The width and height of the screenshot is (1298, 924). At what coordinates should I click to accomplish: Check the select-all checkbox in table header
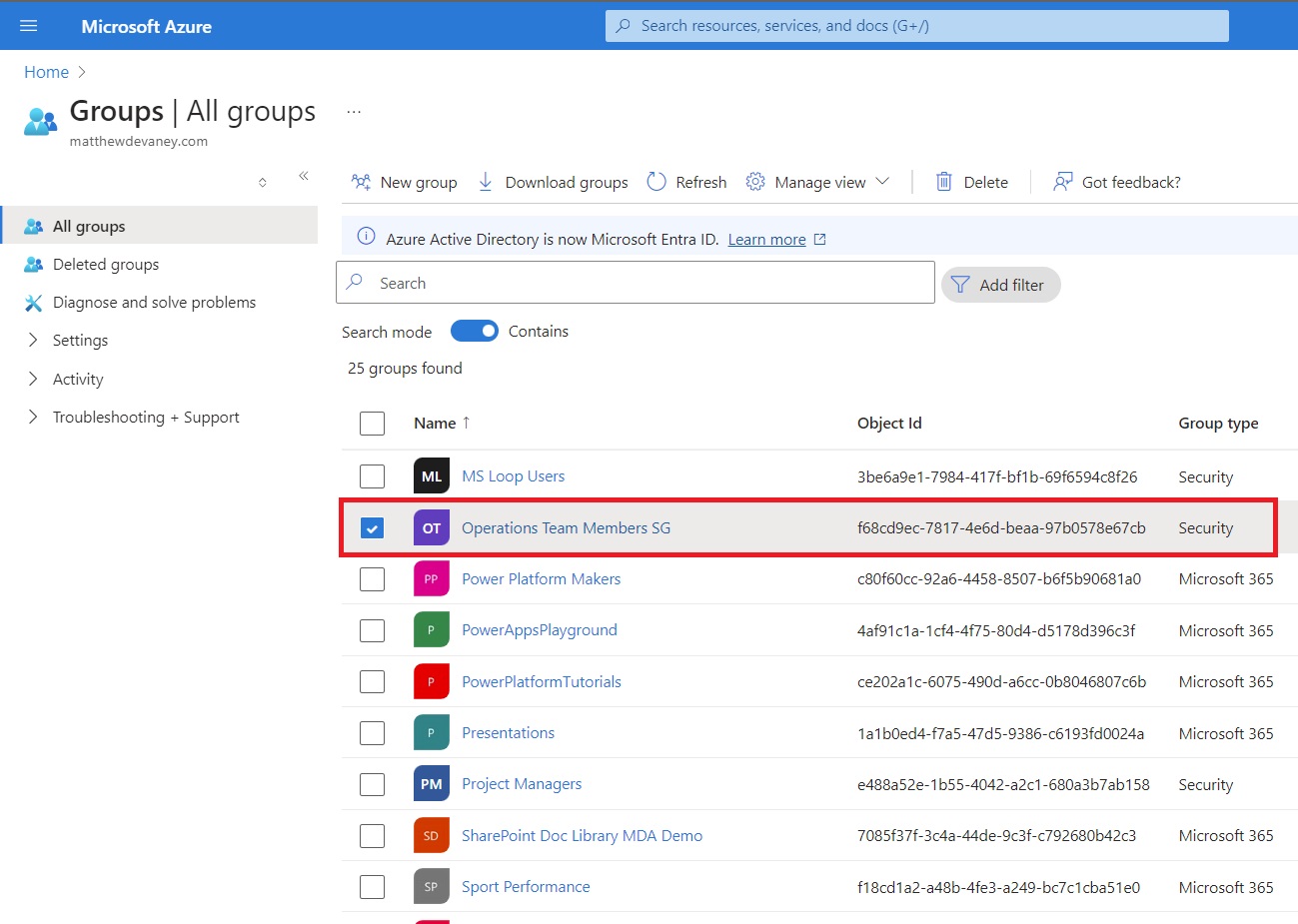372,423
